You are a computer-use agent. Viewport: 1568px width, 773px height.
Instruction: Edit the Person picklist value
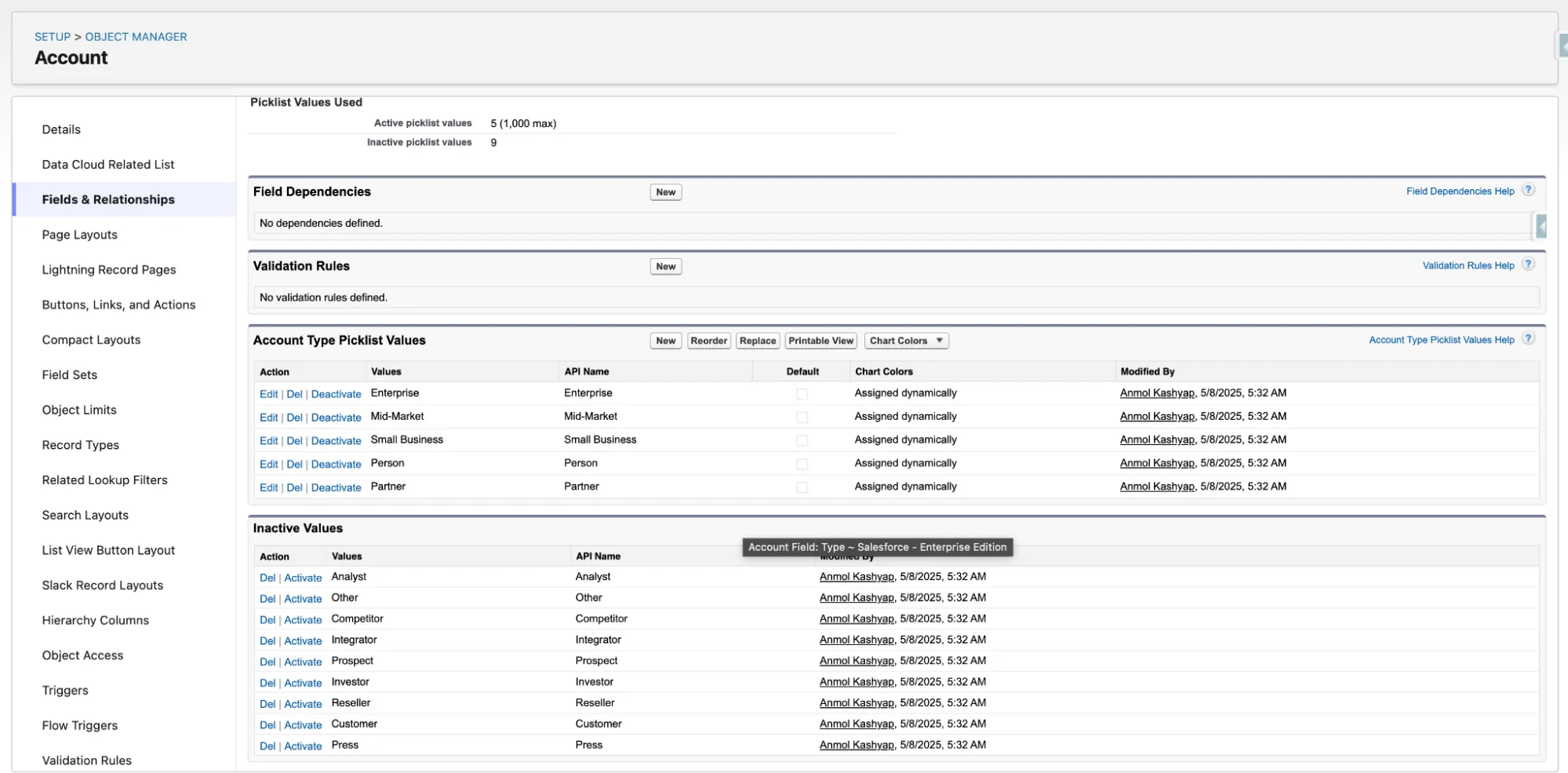(x=268, y=465)
